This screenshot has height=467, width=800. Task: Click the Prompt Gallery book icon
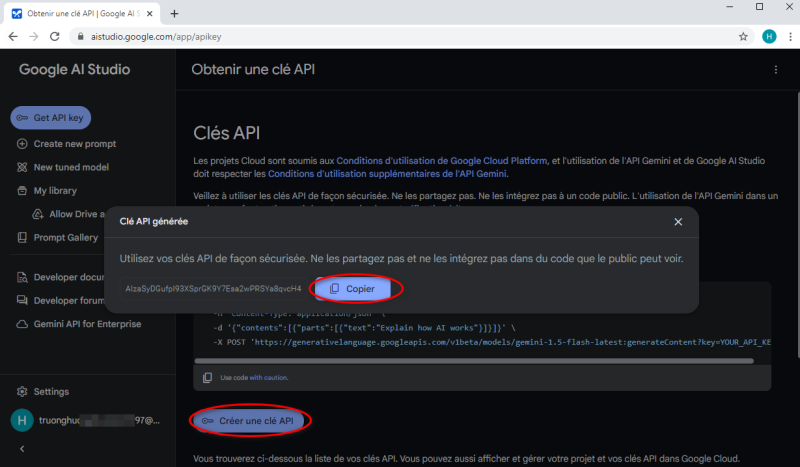pos(22,238)
